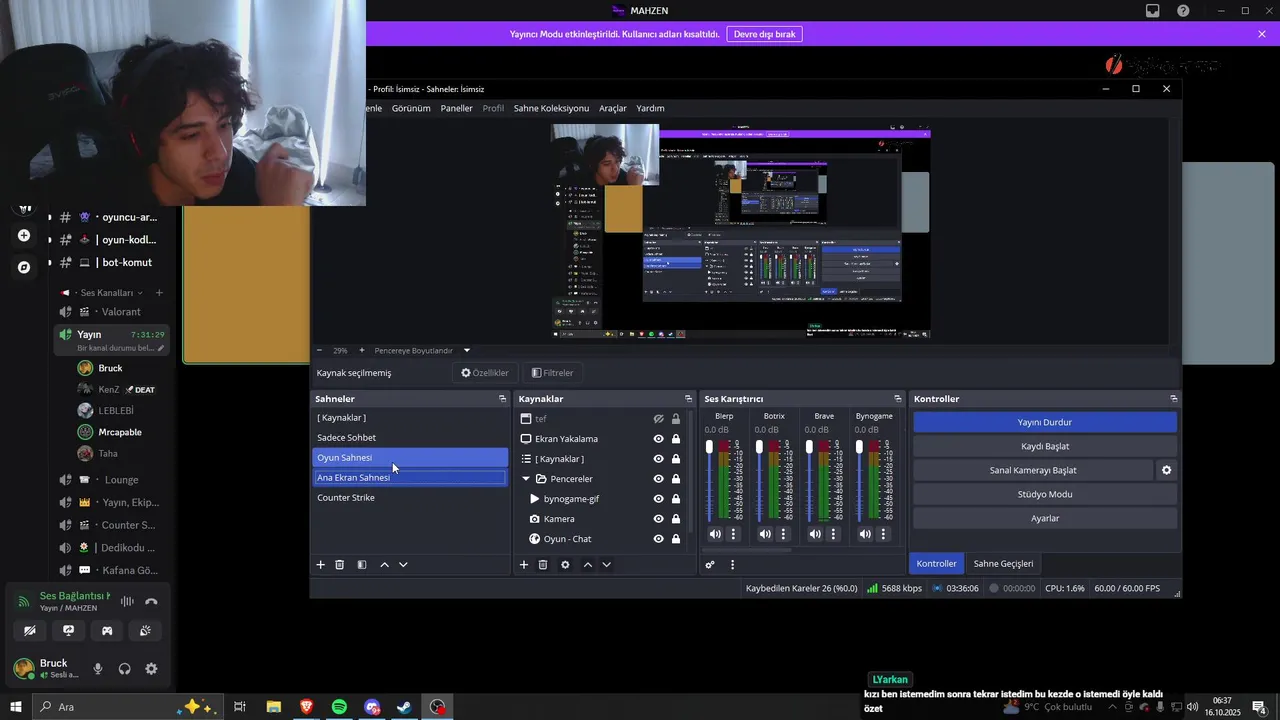Toggle Discord microphone mute
This screenshot has width=1280, height=720.
coord(98,669)
